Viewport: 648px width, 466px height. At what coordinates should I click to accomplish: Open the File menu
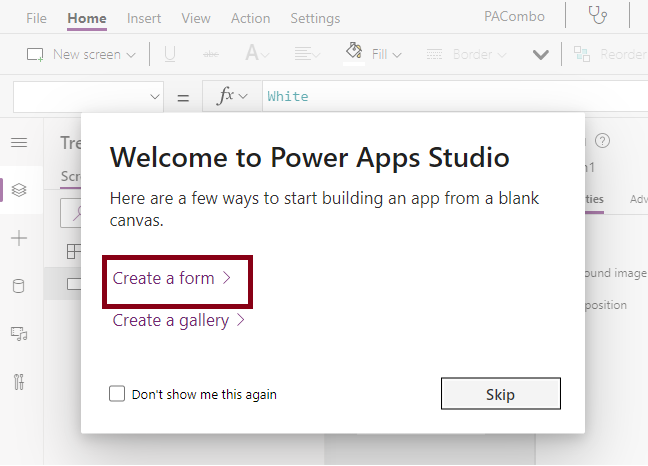click(x=36, y=18)
